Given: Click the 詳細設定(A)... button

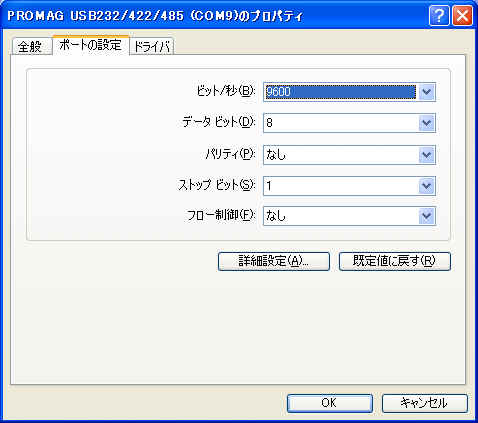Looking at the screenshot, I should click(274, 261).
